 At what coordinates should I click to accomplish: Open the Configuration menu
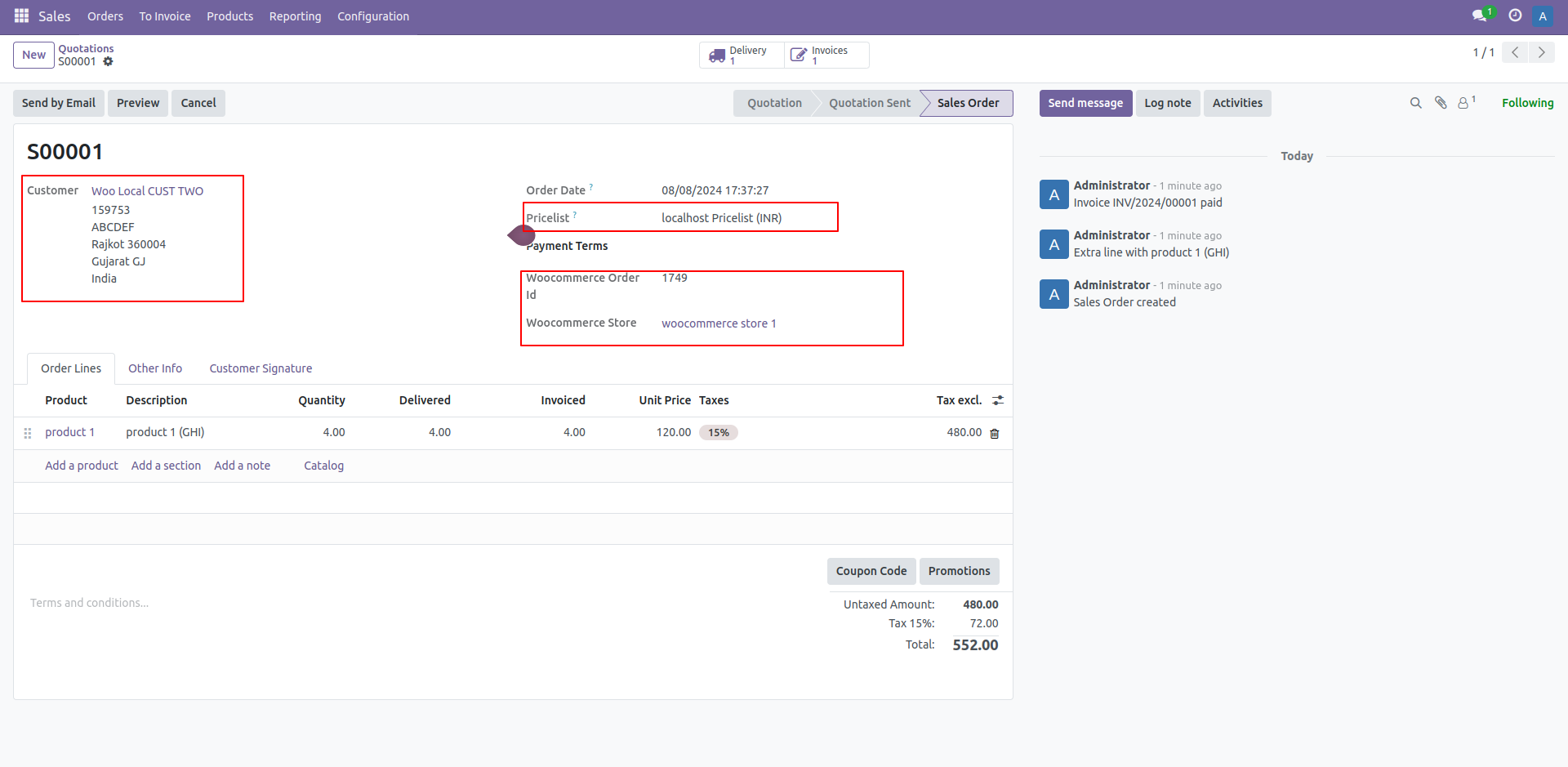(373, 16)
